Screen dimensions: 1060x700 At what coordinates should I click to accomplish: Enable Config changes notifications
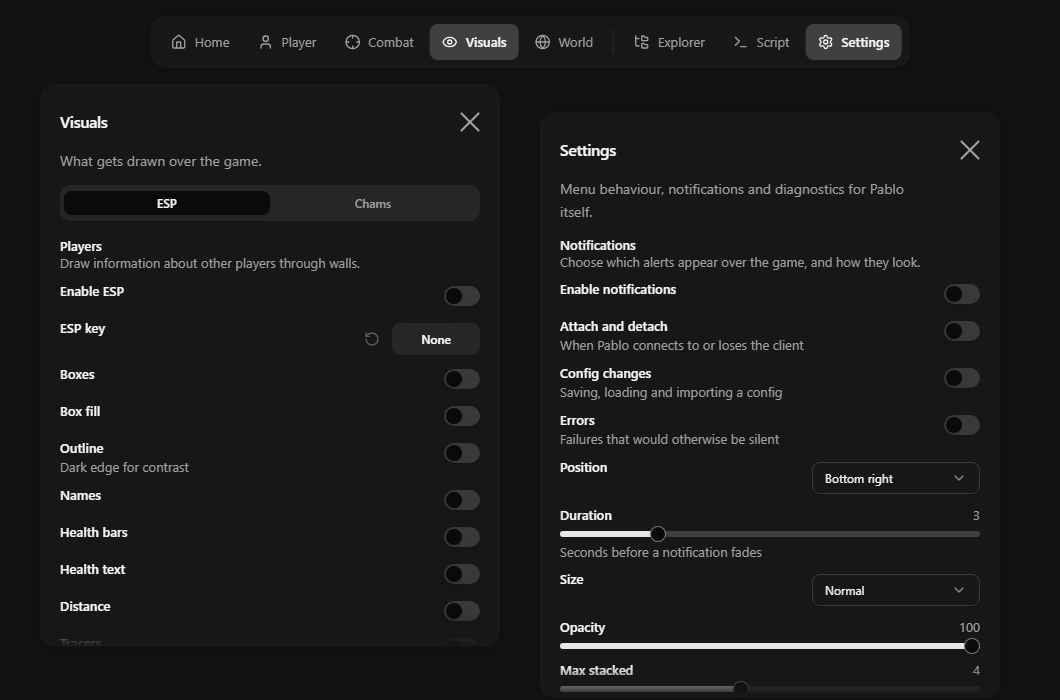tap(962, 378)
